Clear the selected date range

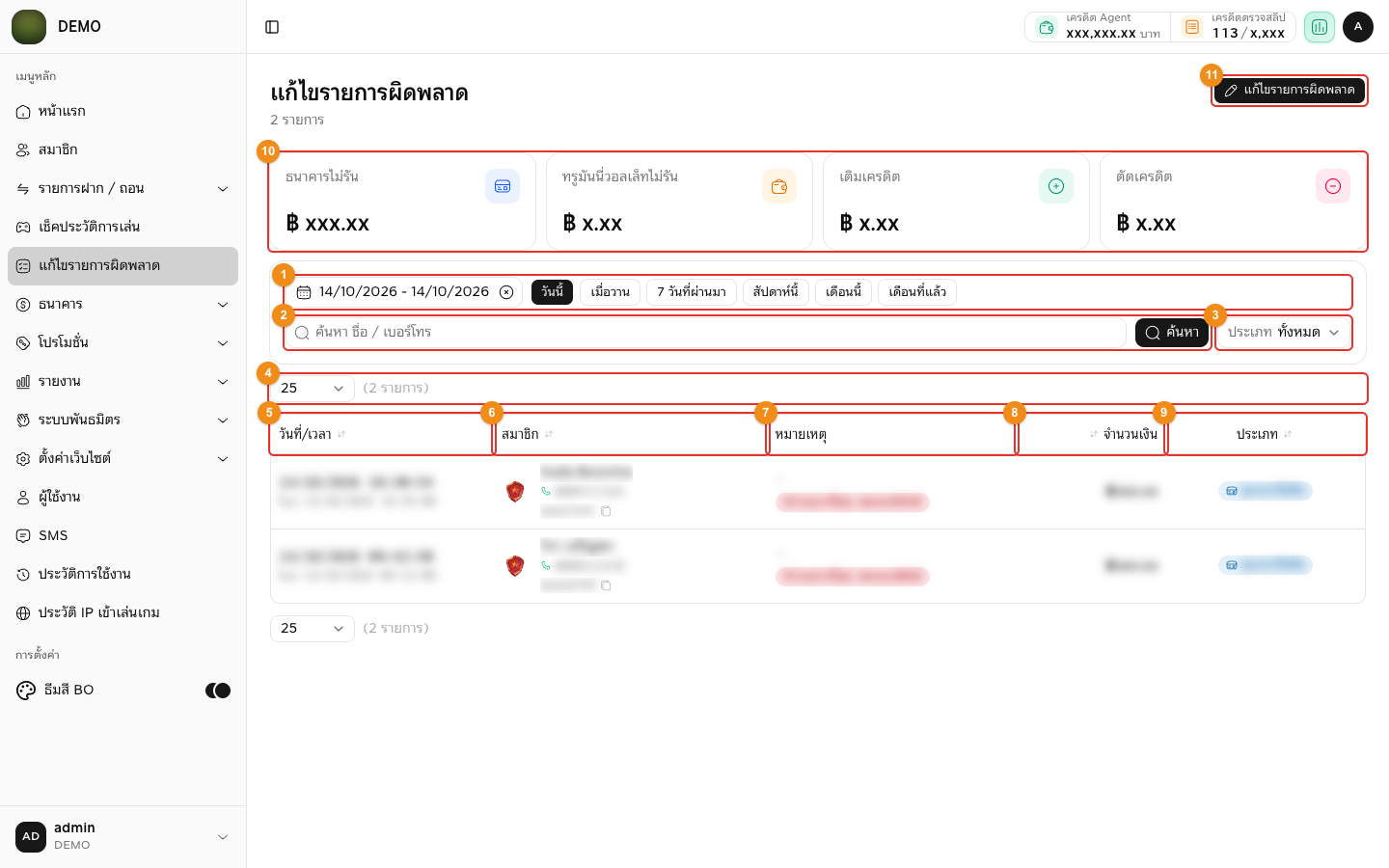point(506,292)
